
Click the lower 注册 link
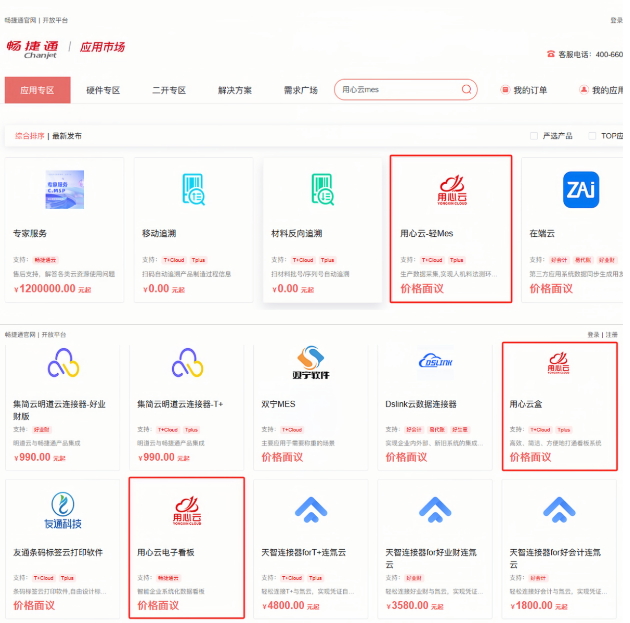(612, 335)
